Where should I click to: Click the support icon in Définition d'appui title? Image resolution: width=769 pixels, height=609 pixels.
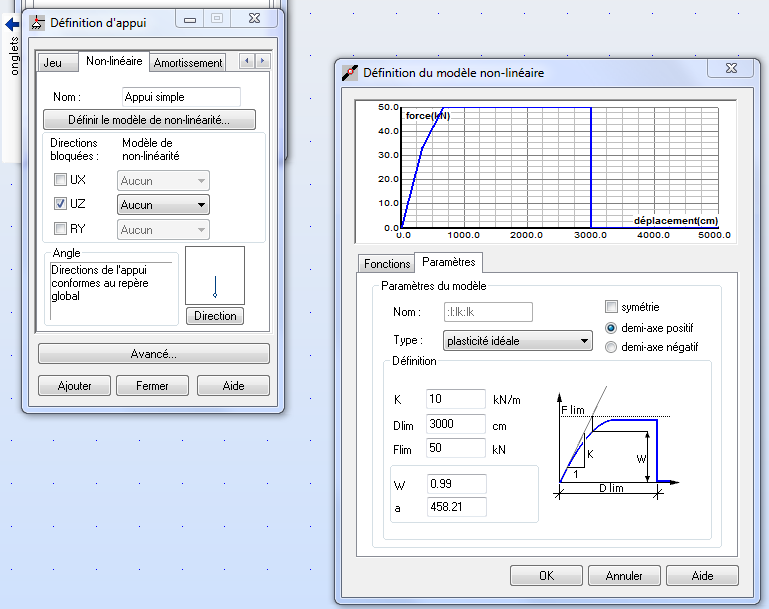(x=37, y=23)
